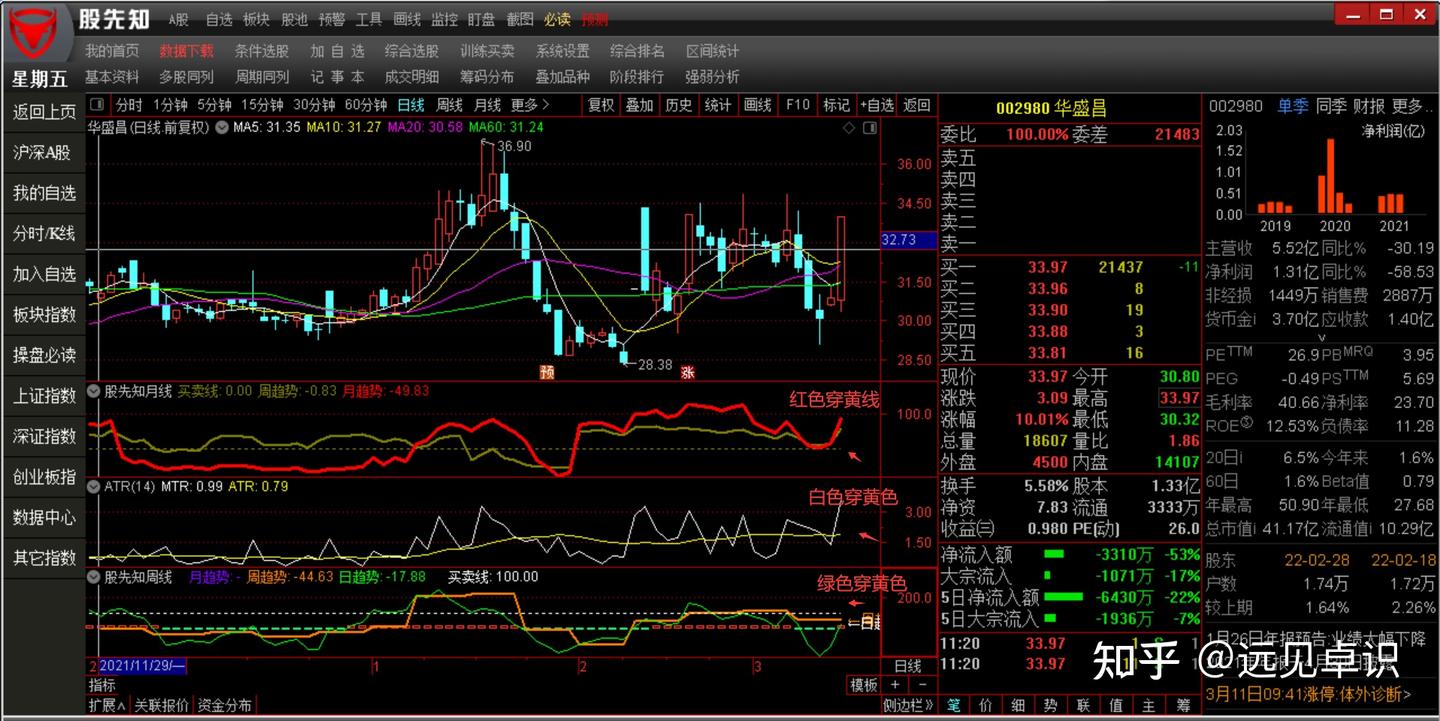Image resolution: width=1440 pixels, height=721 pixels.
Task: Zoom out the chart with the − button
Action: pos(922,685)
